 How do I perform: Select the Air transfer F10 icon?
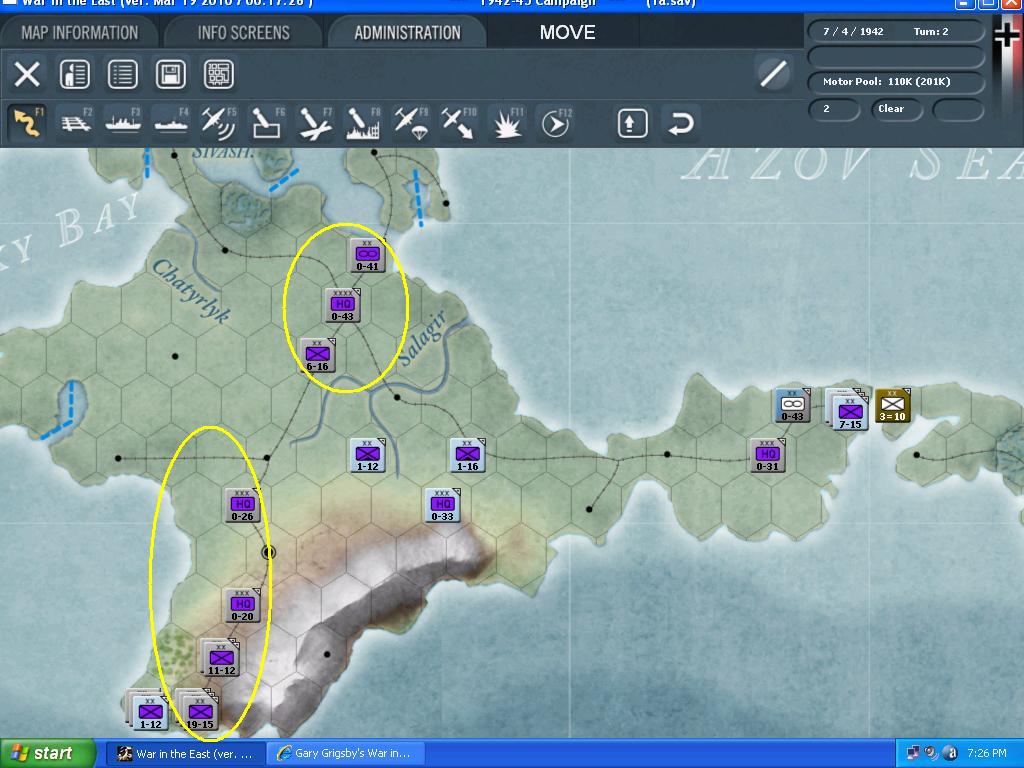point(459,123)
